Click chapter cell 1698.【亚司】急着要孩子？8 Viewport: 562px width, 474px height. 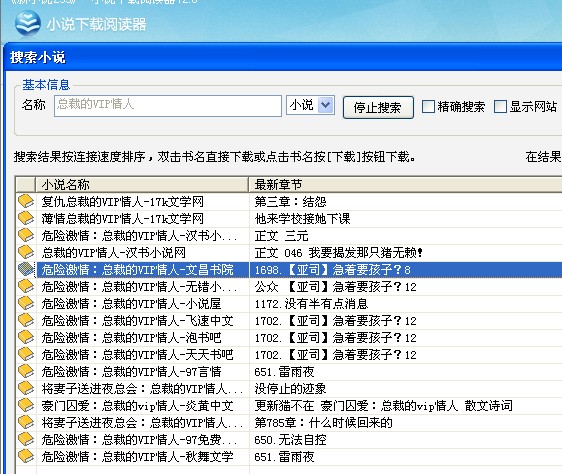click(x=332, y=270)
